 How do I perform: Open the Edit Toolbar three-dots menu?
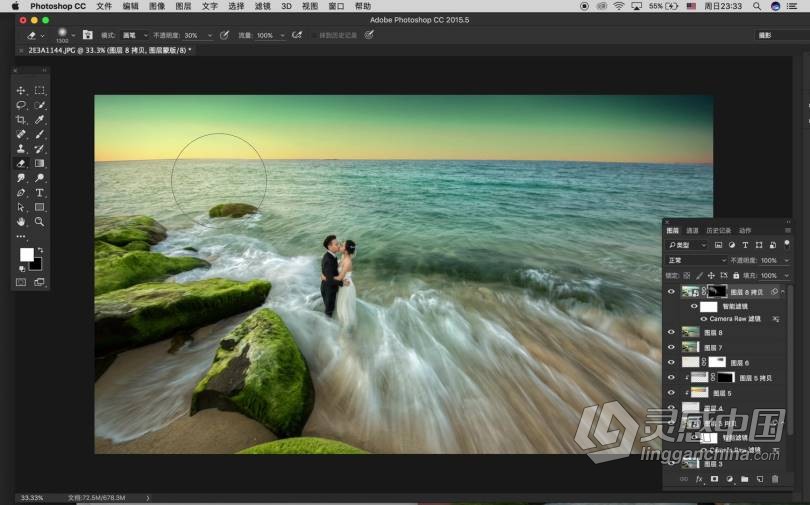point(21,236)
